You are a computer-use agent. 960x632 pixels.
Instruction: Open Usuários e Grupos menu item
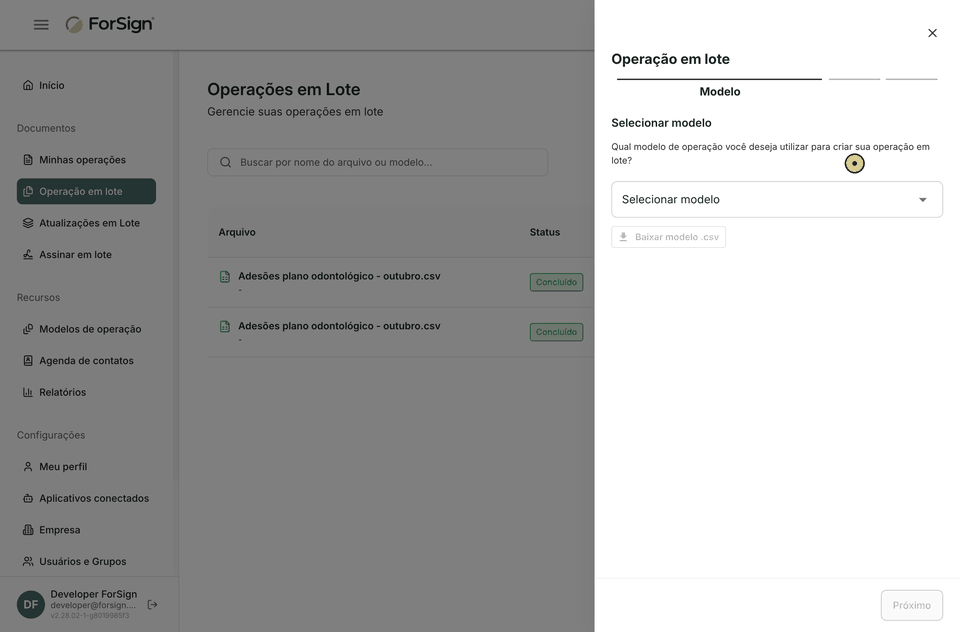click(x=86, y=562)
